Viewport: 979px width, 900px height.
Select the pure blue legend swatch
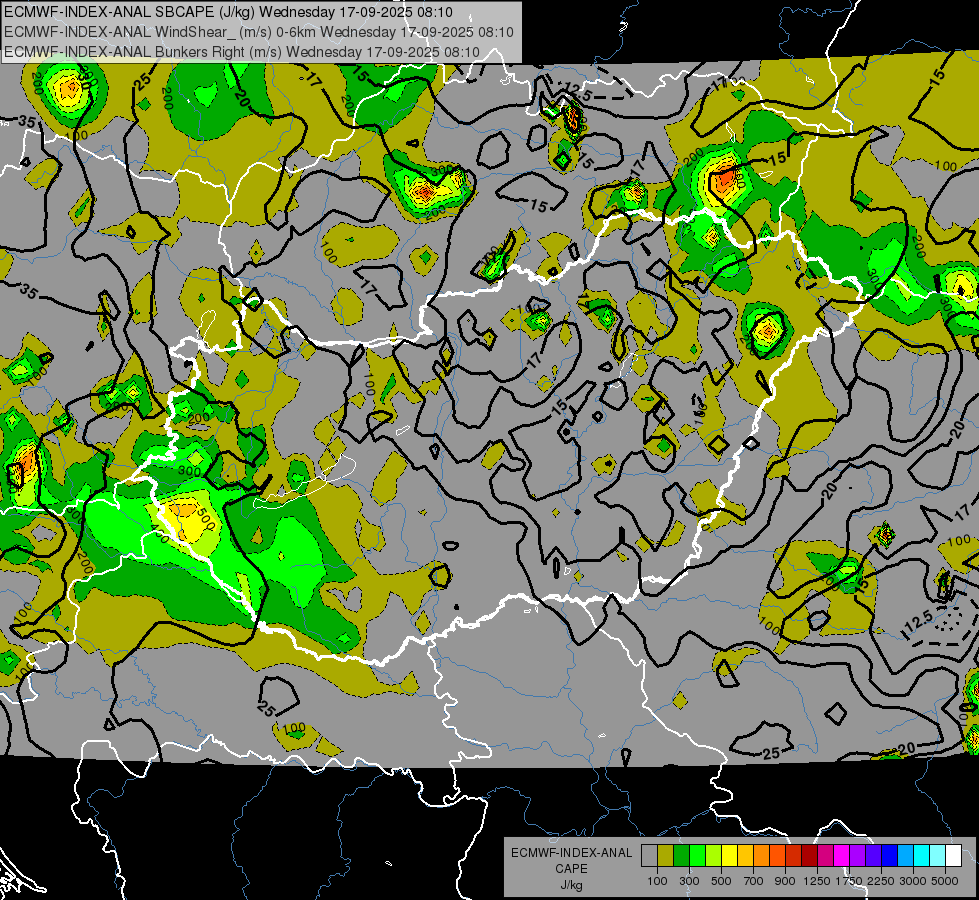(890, 855)
